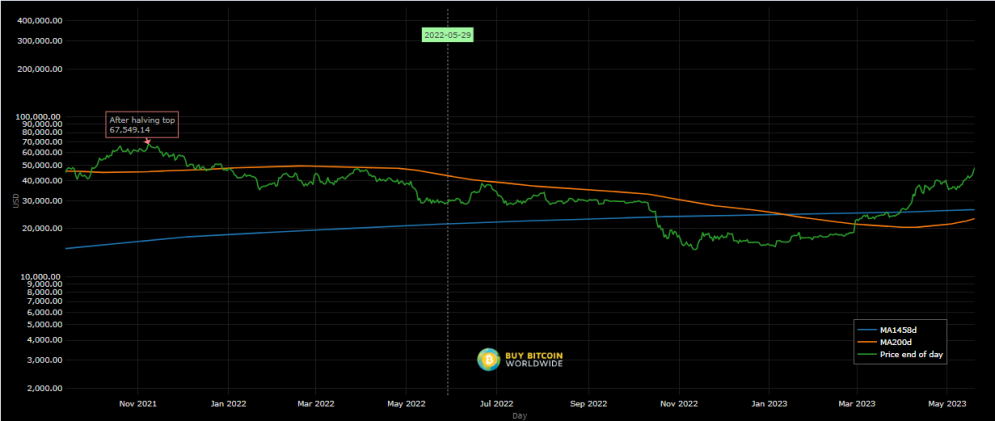Click the Day x-axis title
The width and height of the screenshot is (995, 421).
tap(519, 416)
